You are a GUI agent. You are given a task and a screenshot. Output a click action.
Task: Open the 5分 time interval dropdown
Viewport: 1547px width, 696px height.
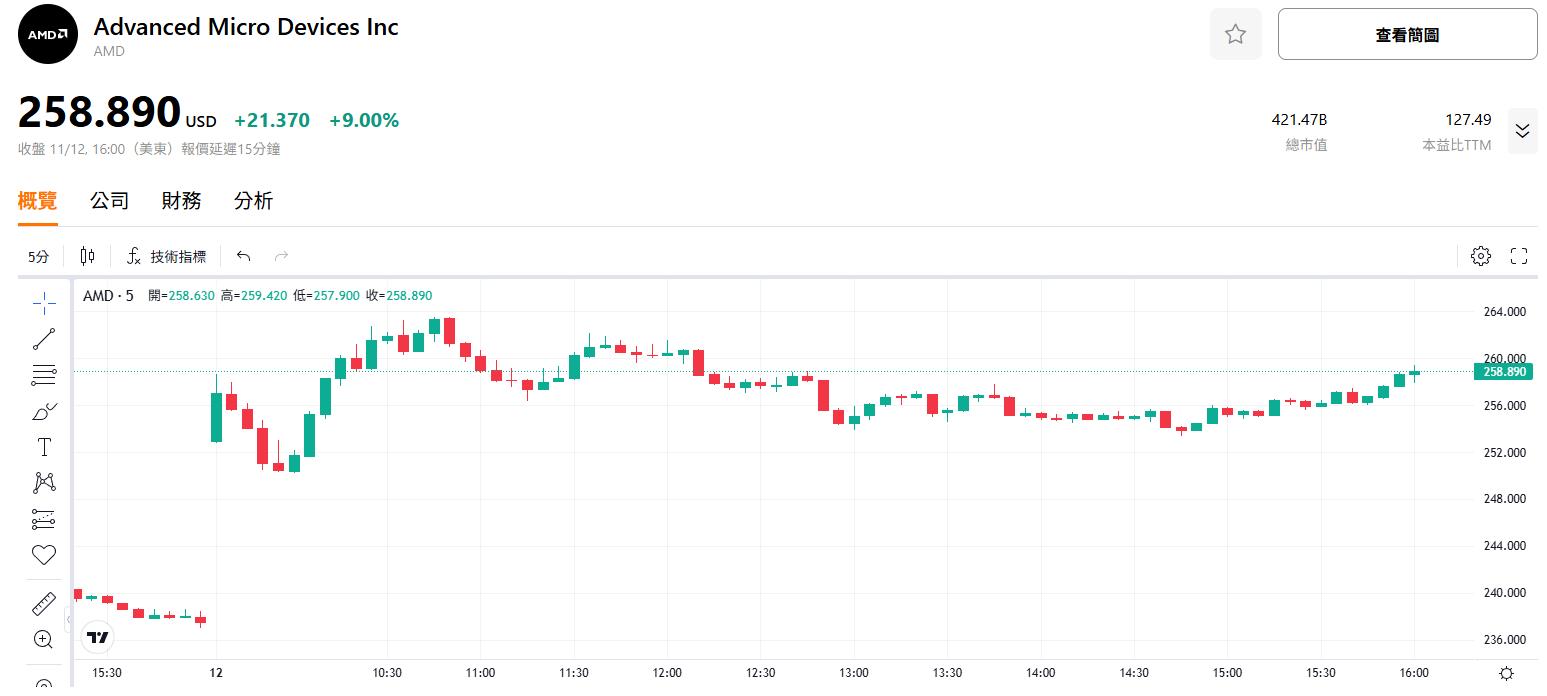coord(38,256)
